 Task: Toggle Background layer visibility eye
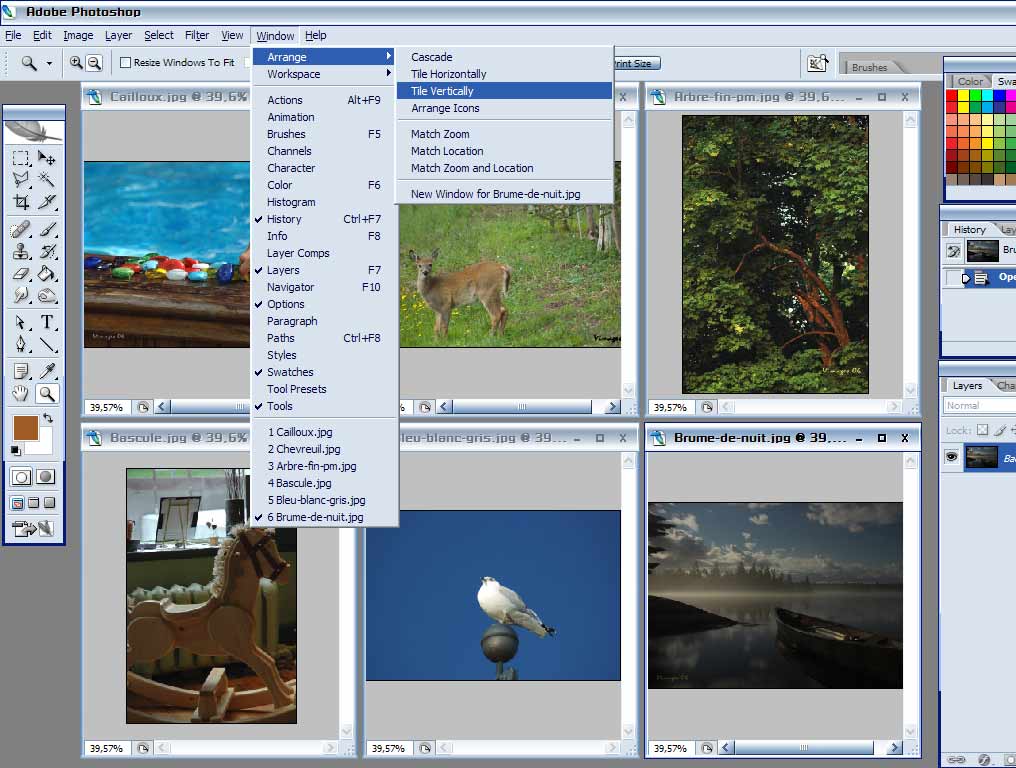[x=951, y=457]
